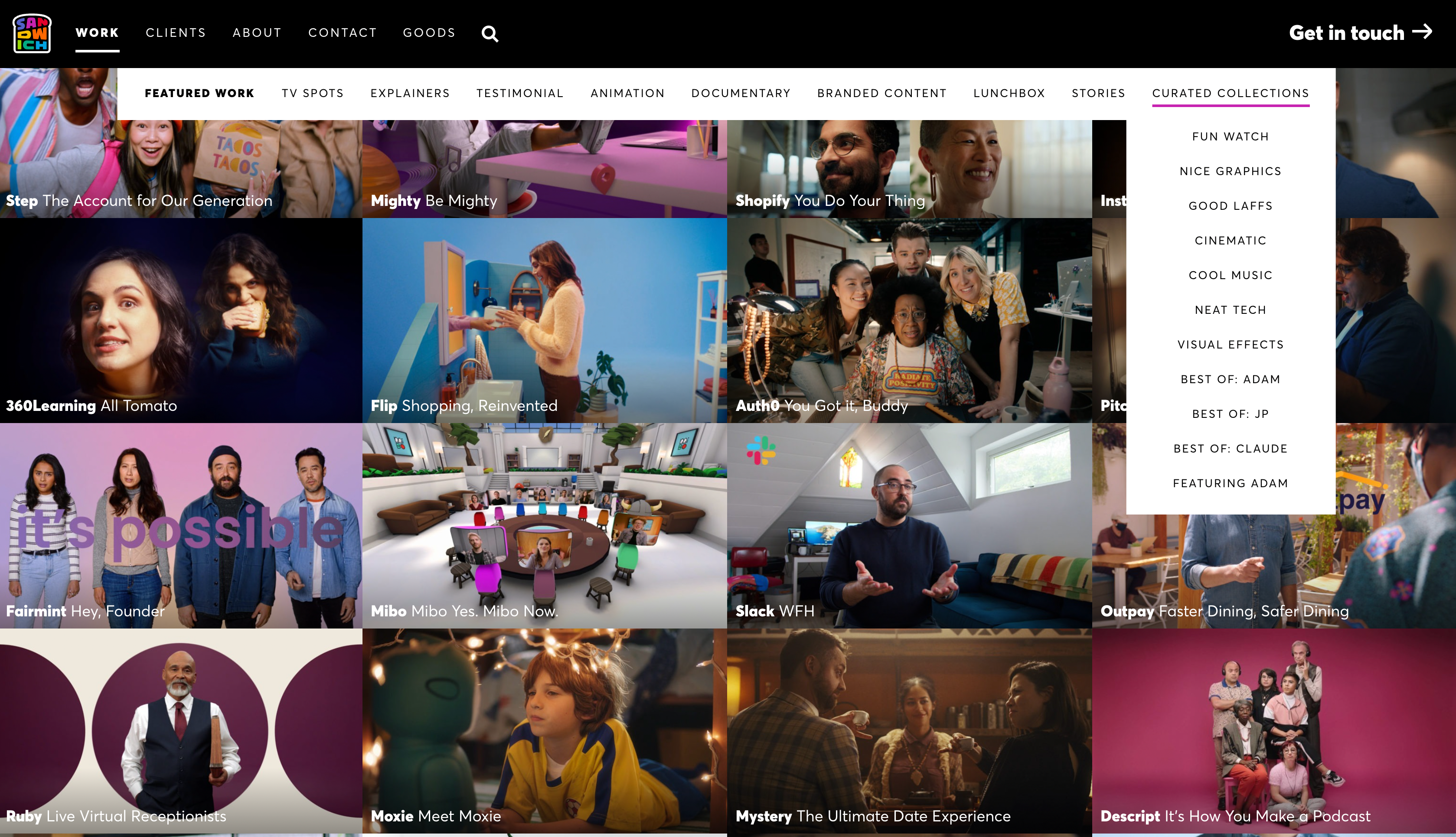Open the Cinematic collection
Screen dimensions: 1456x837
(x=1230, y=241)
